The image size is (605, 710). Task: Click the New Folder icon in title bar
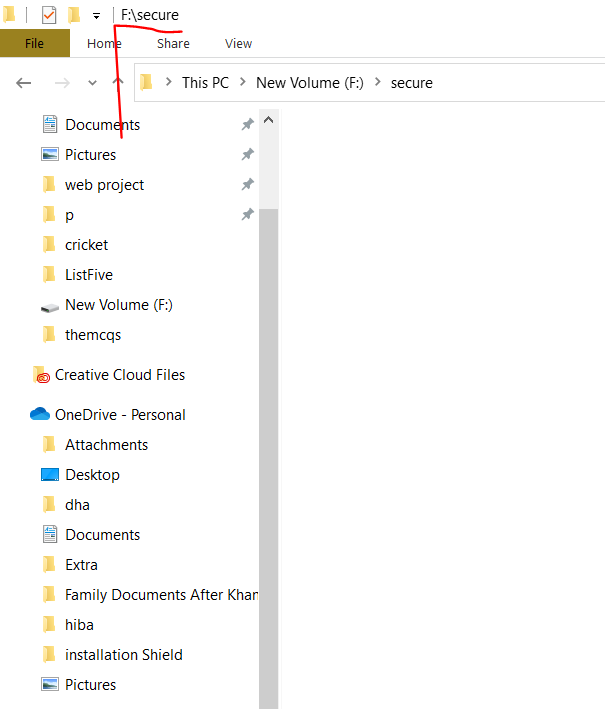[74, 15]
